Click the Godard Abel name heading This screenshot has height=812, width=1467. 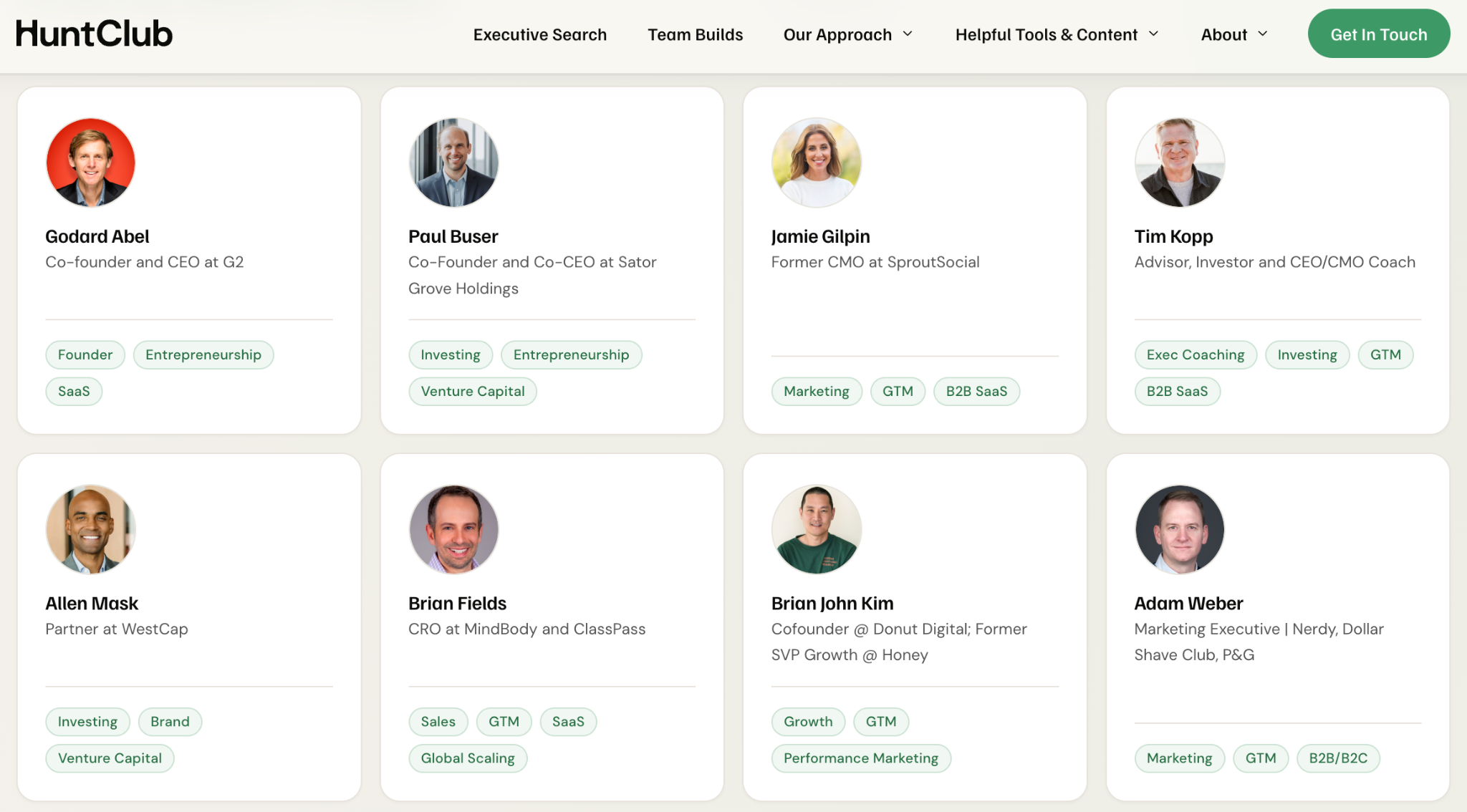click(97, 236)
